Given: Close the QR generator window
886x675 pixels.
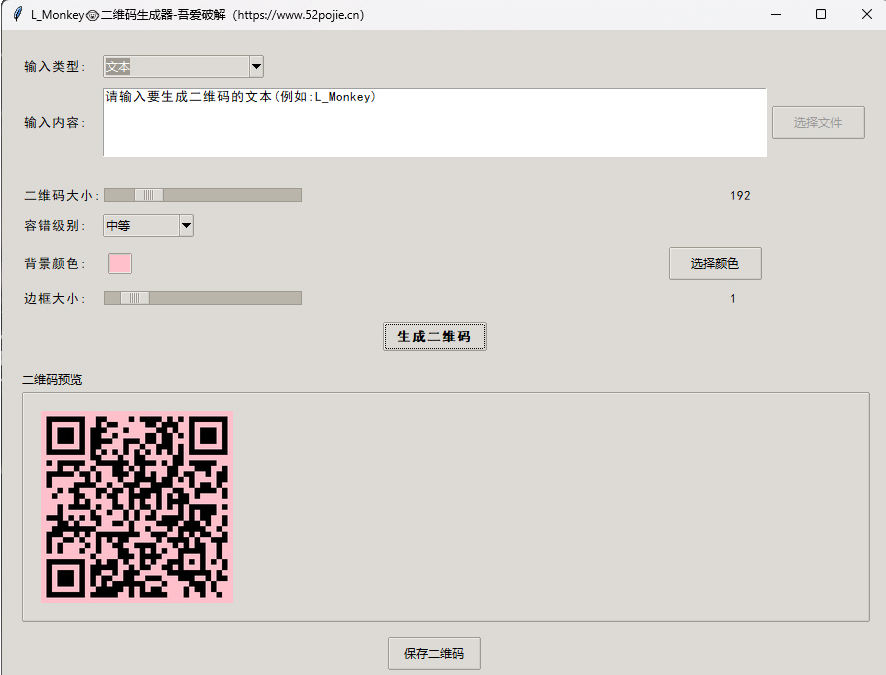Looking at the screenshot, I should 867,14.
